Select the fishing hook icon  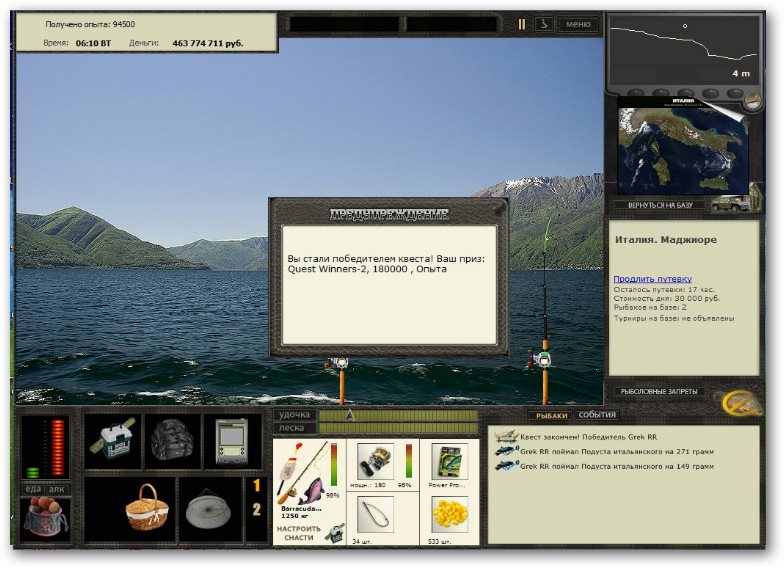pos(375,515)
